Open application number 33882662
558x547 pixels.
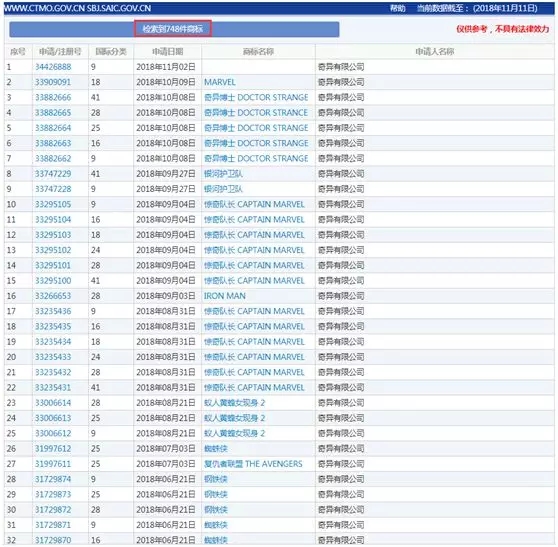pyautogui.click(x=53, y=159)
